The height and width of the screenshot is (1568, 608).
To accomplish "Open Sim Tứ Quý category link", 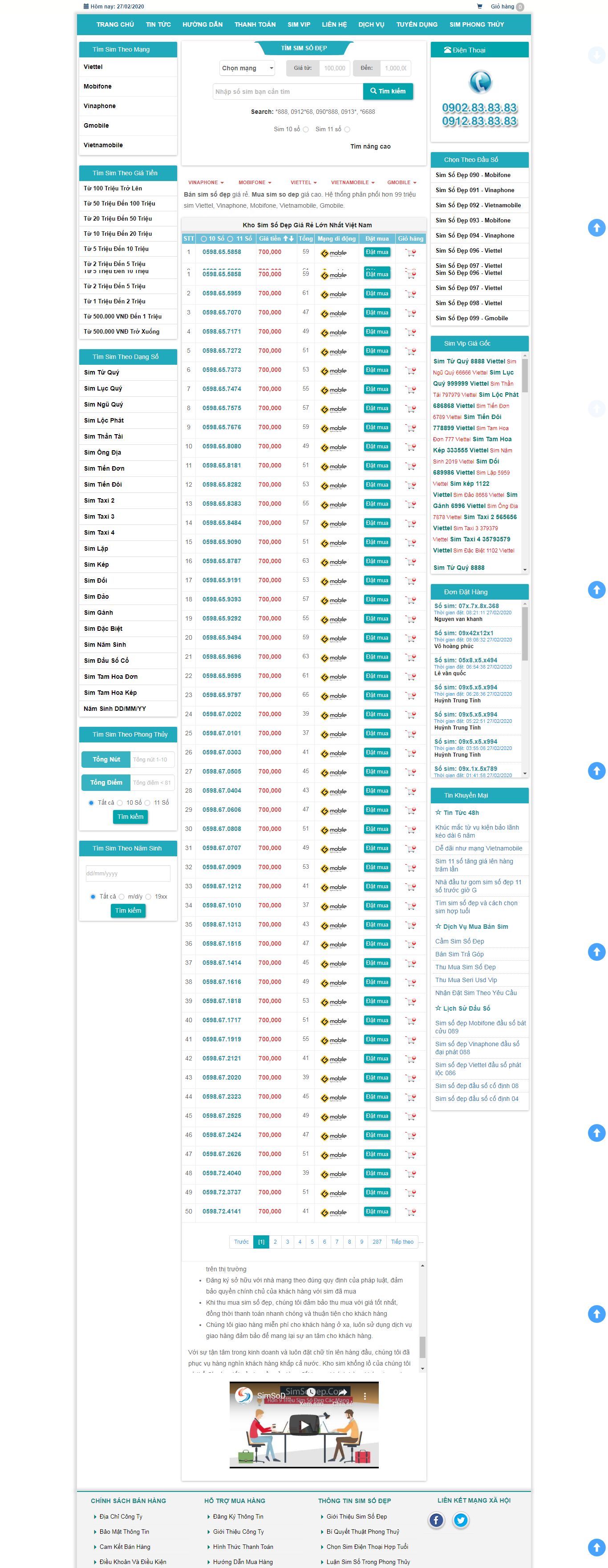I will coord(102,372).
